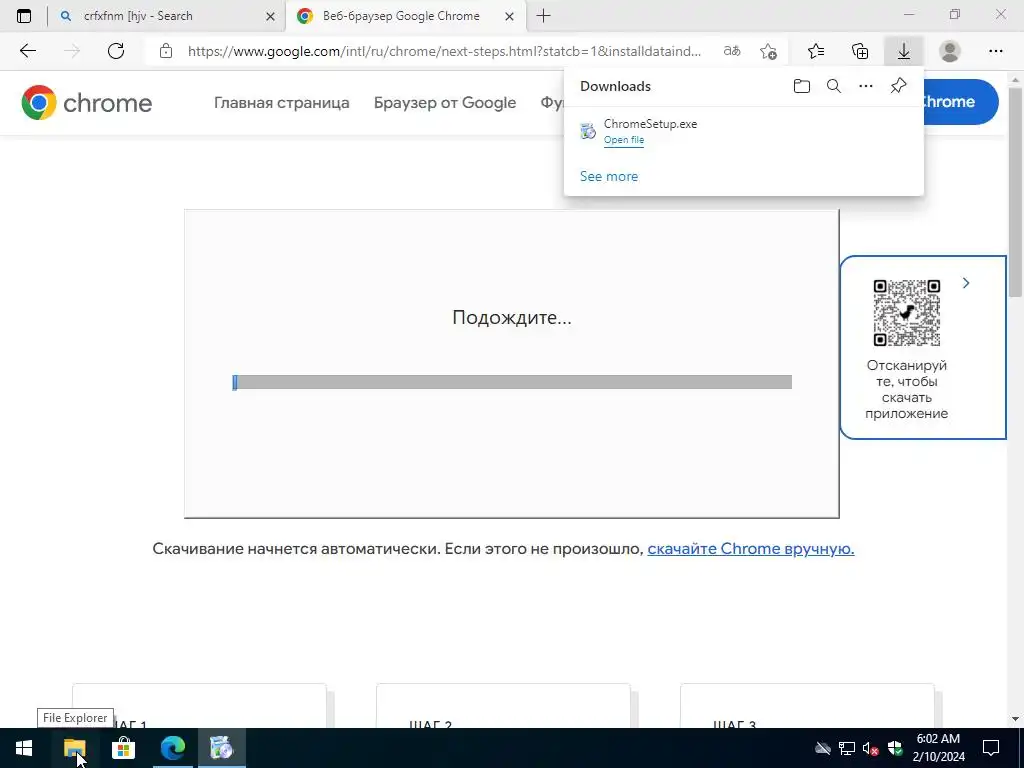Open the Collections icon
1024x768 pixels.
pos(860,51)
